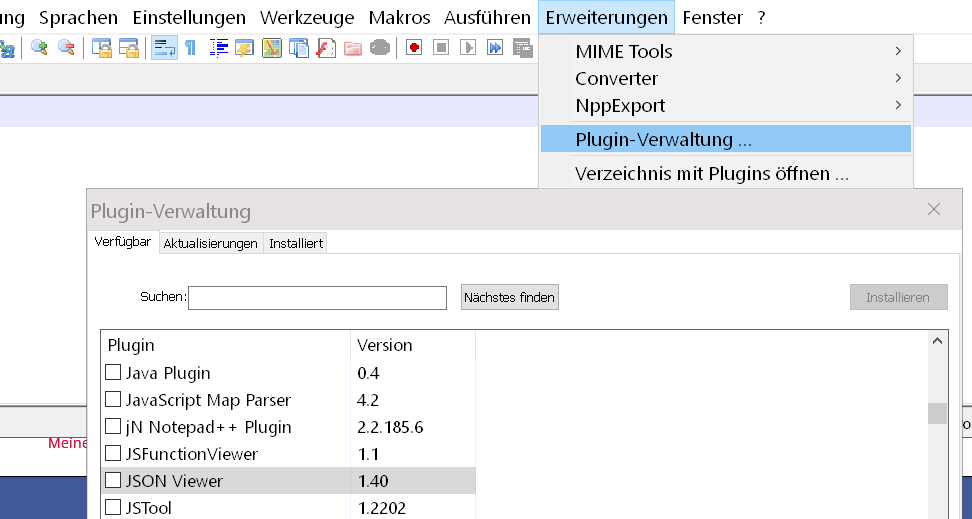972x519 pixels.
Task: Open the Erweiterungen menu
Action: [x=606, y=17]
